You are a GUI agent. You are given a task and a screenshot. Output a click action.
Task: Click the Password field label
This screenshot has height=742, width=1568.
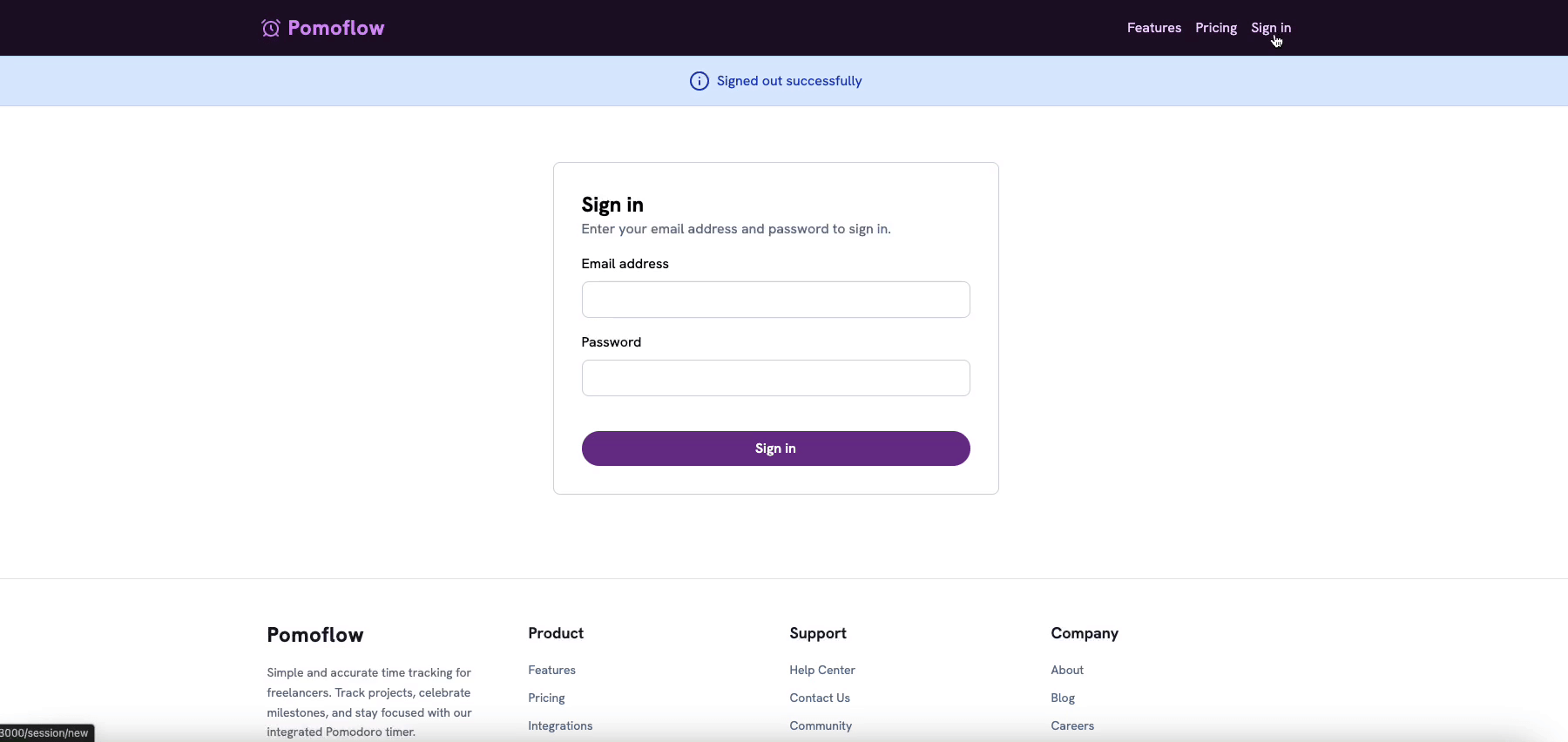611,342
